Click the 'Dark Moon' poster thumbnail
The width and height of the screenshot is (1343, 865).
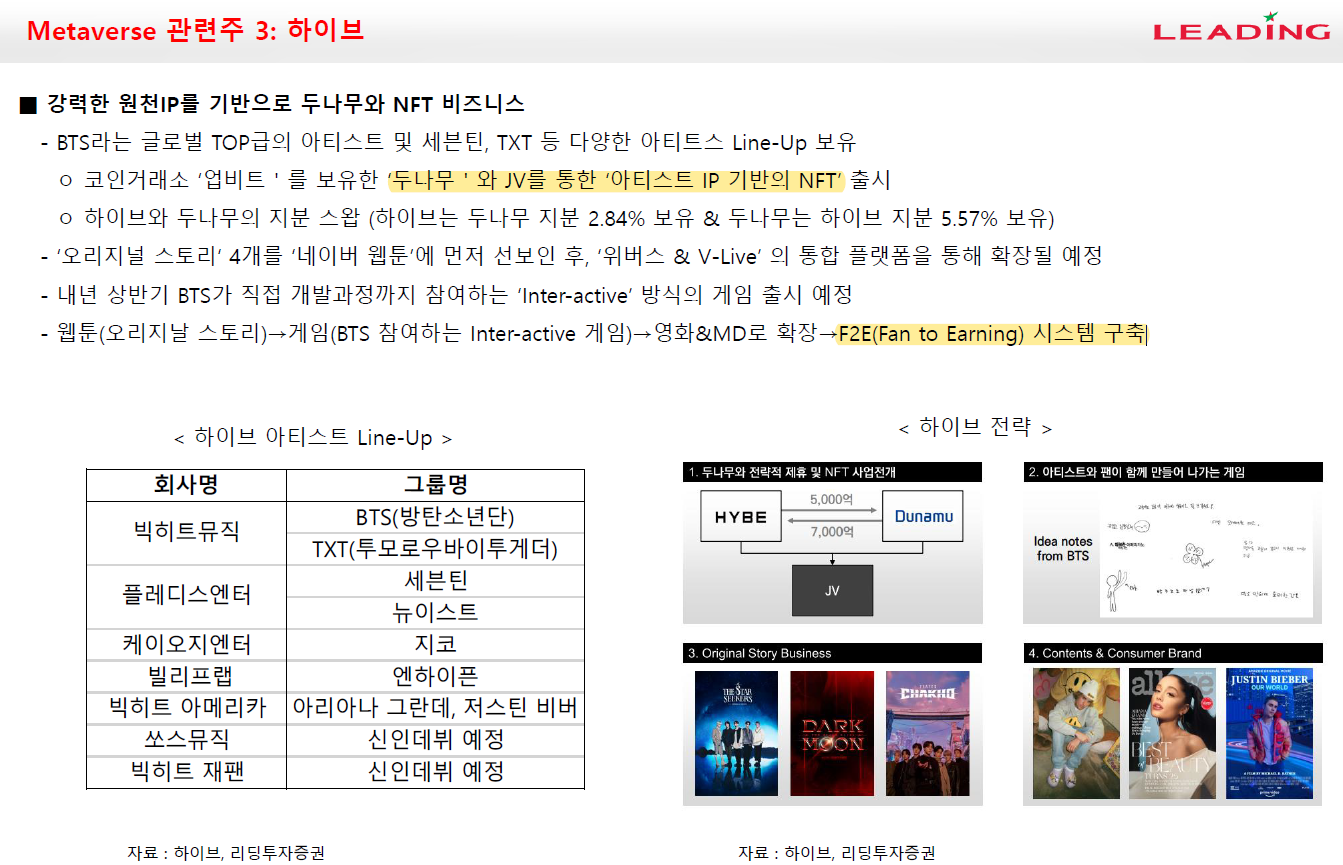(x=832, y=733)
